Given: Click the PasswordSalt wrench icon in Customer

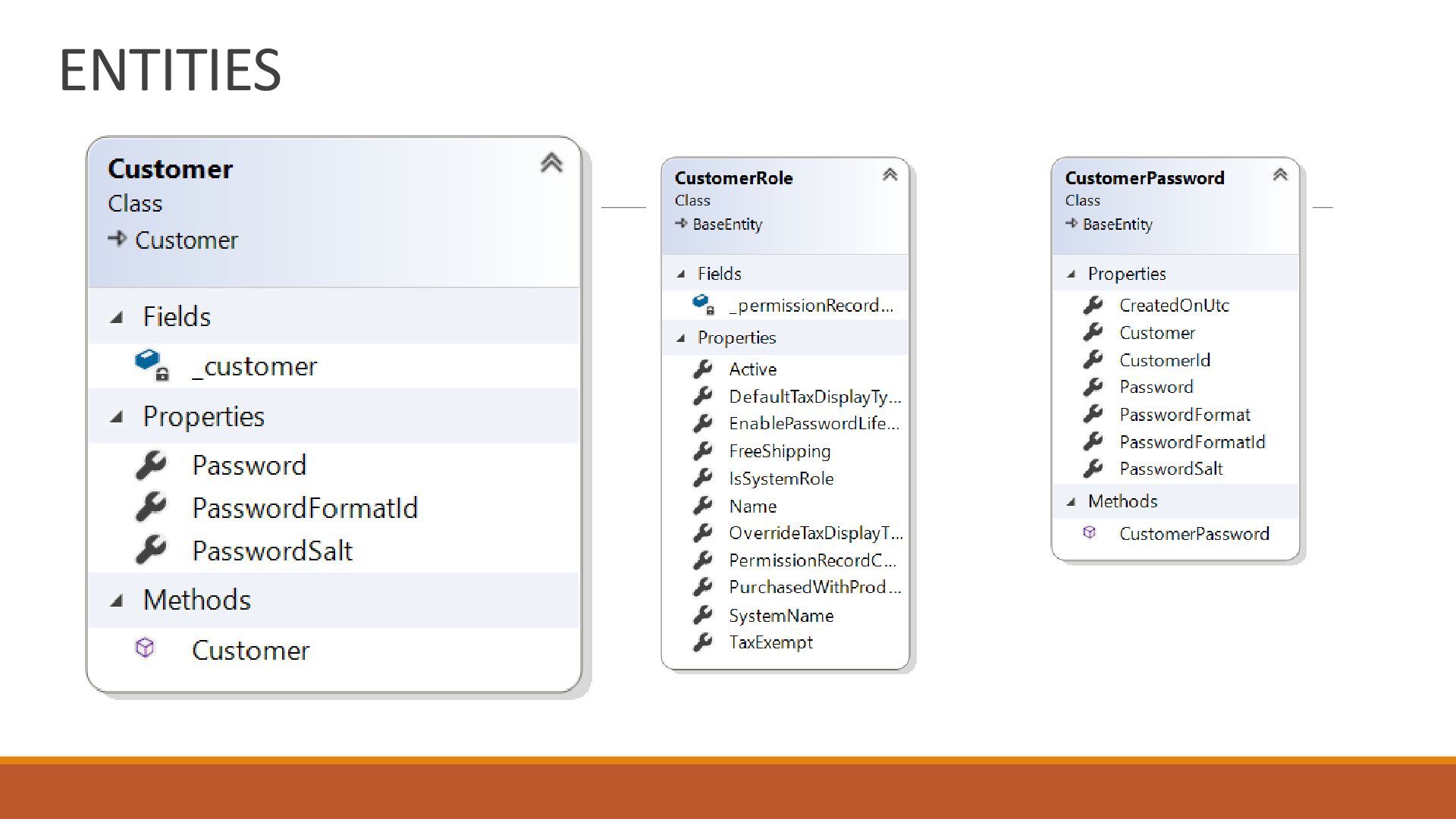Looking at the screenshot, I should click(151, 550).
